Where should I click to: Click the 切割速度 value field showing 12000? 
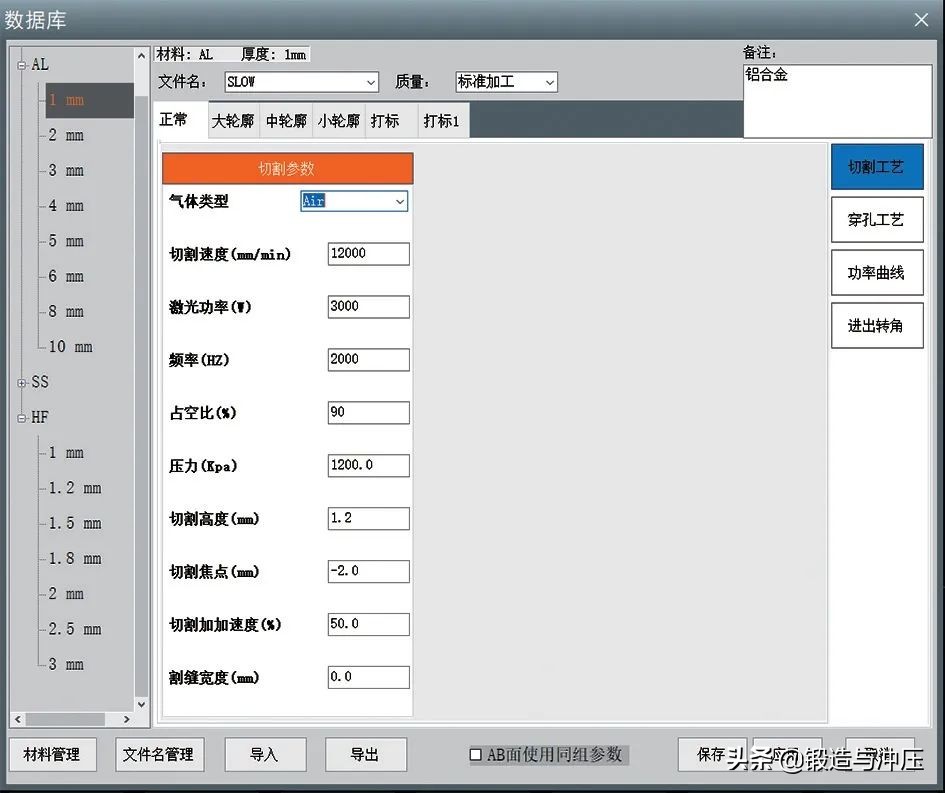(x=367, y=253)
